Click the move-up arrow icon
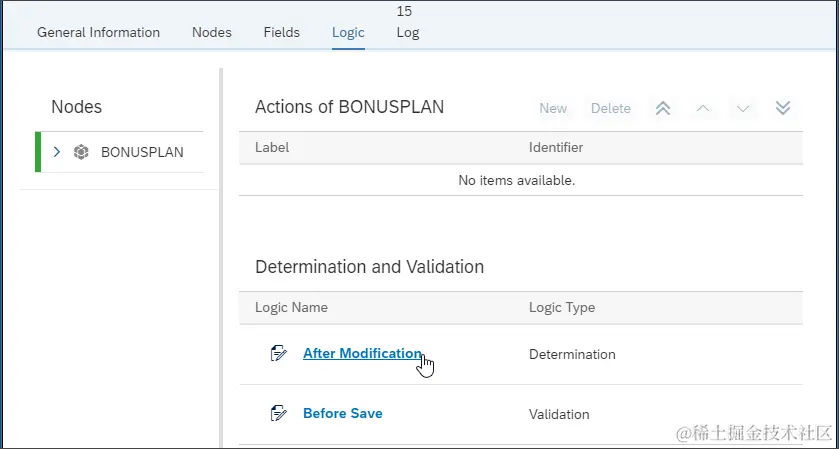 tap(703, 108)
